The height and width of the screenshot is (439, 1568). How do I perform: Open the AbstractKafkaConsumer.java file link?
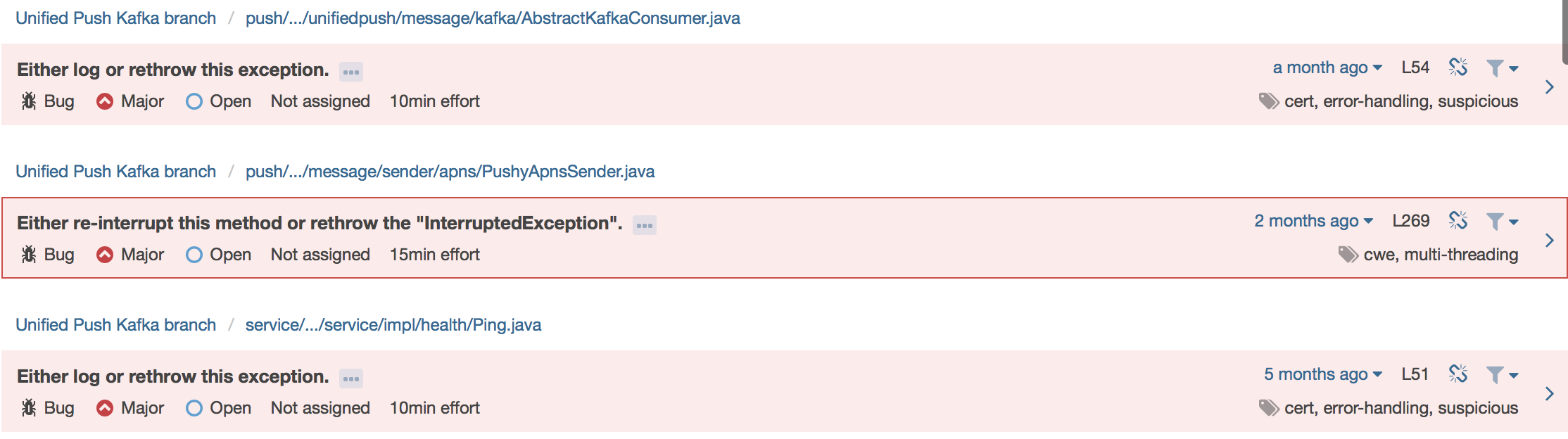(493, 18)
